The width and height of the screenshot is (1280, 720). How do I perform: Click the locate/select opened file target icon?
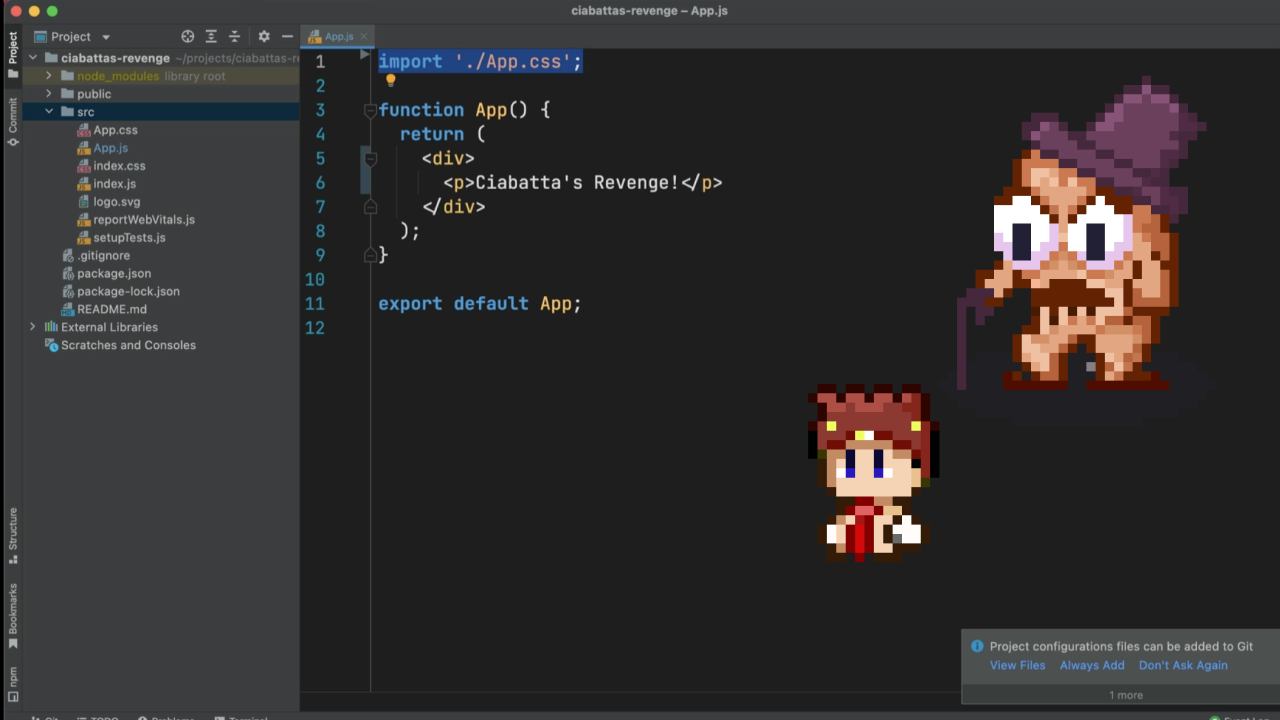[x=187, y=36]
